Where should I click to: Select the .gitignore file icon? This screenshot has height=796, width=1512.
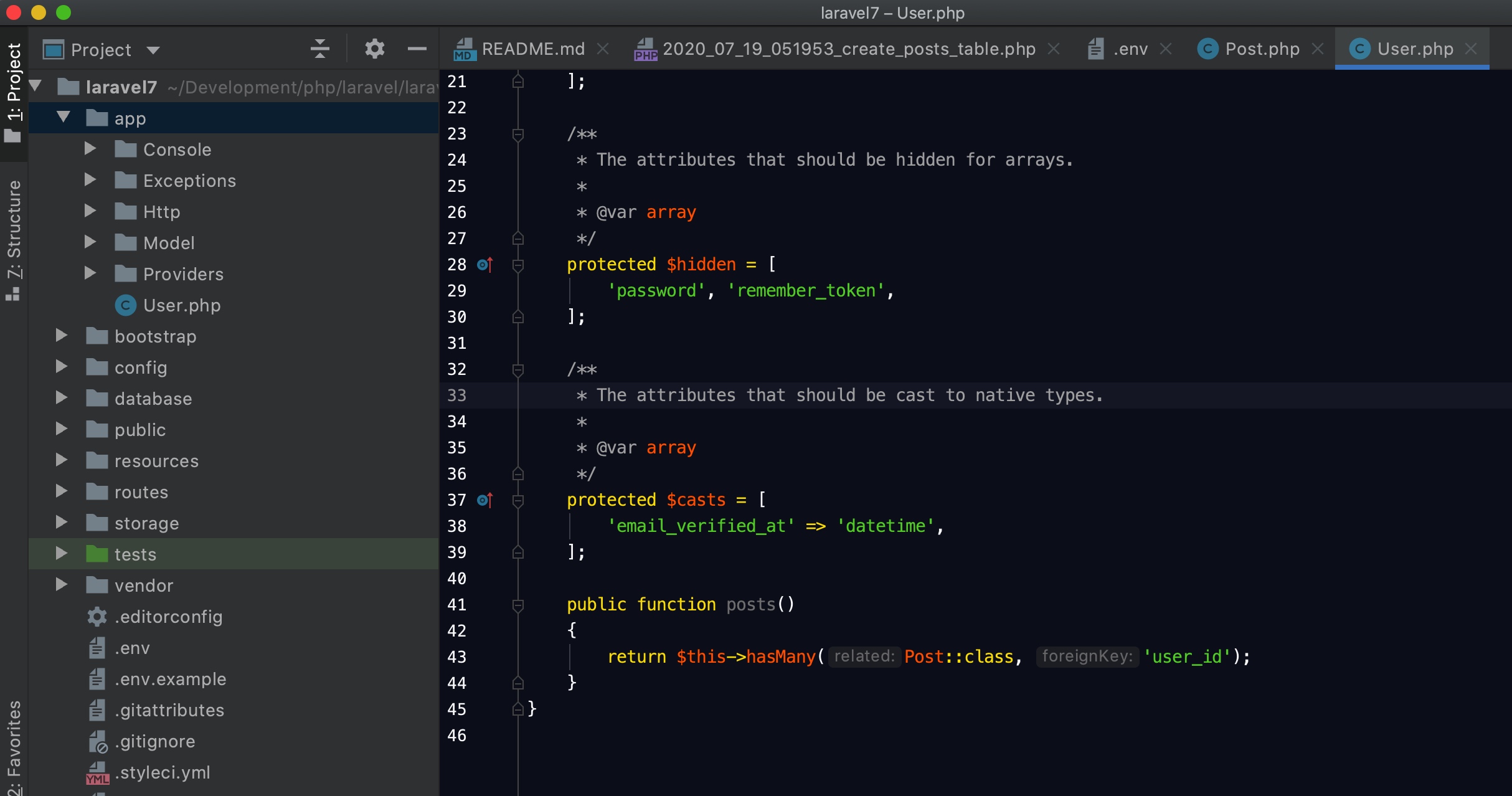coord(97,741)
